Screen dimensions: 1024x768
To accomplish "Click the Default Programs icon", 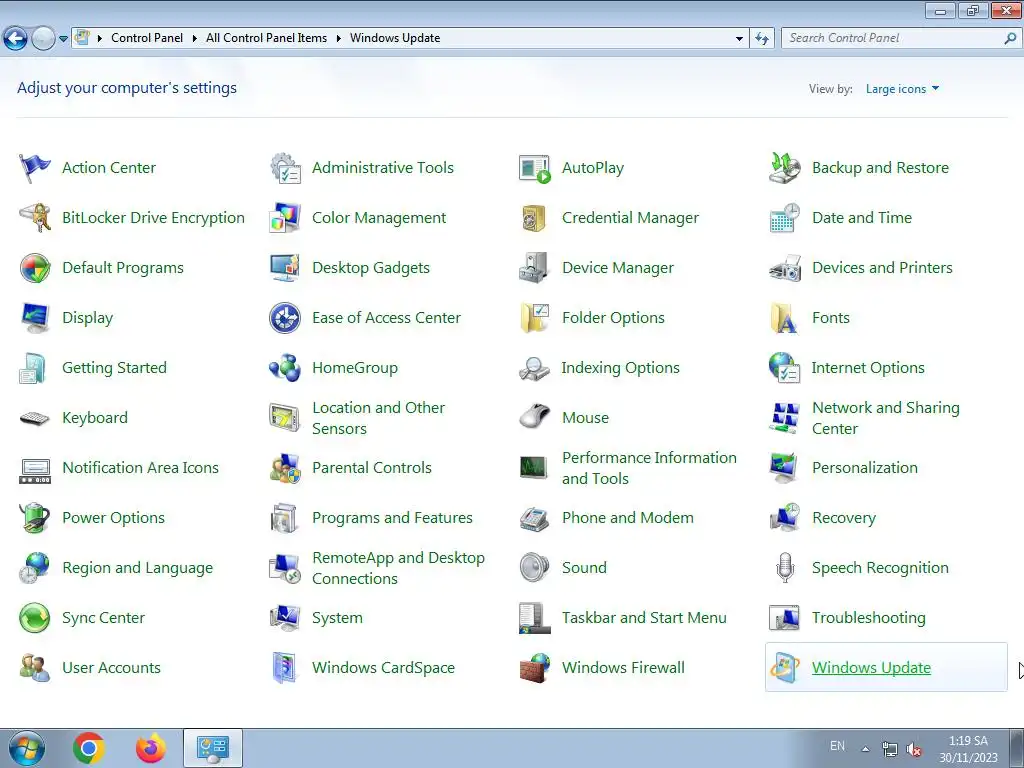I will click(35, 268).
